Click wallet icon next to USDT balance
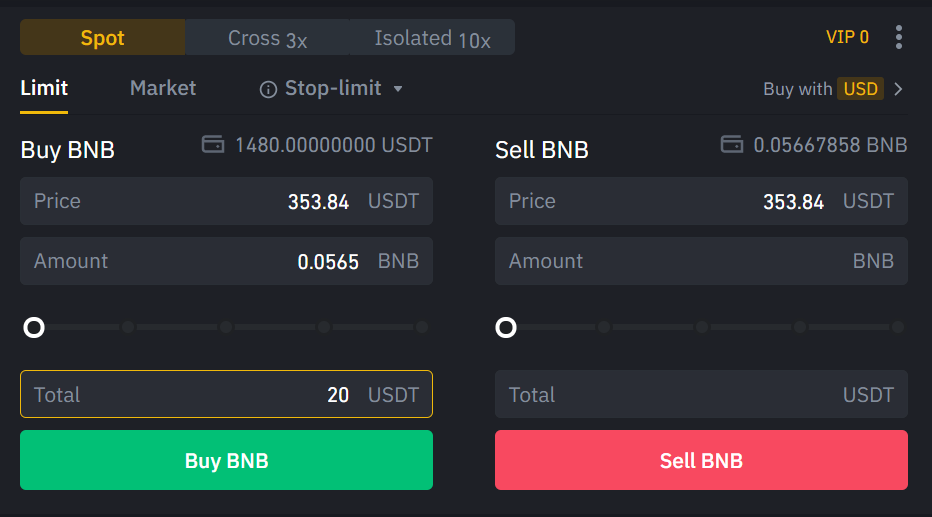Viewport: 932px width, 517px height. tap(212, 145)
